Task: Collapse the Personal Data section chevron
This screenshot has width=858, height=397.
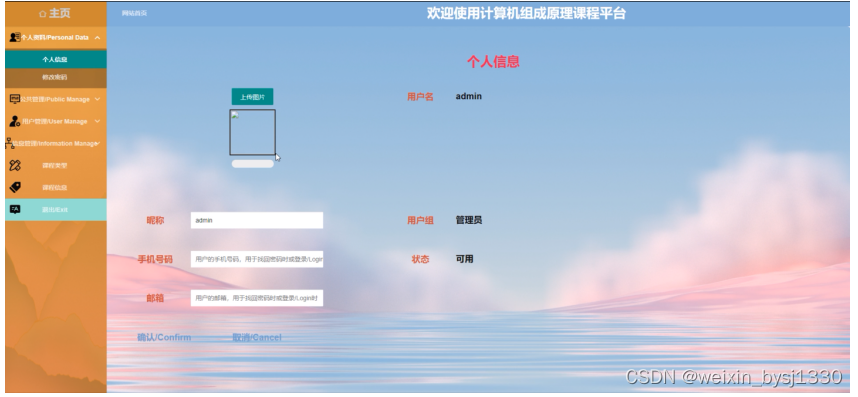Action: pos(97,38)
